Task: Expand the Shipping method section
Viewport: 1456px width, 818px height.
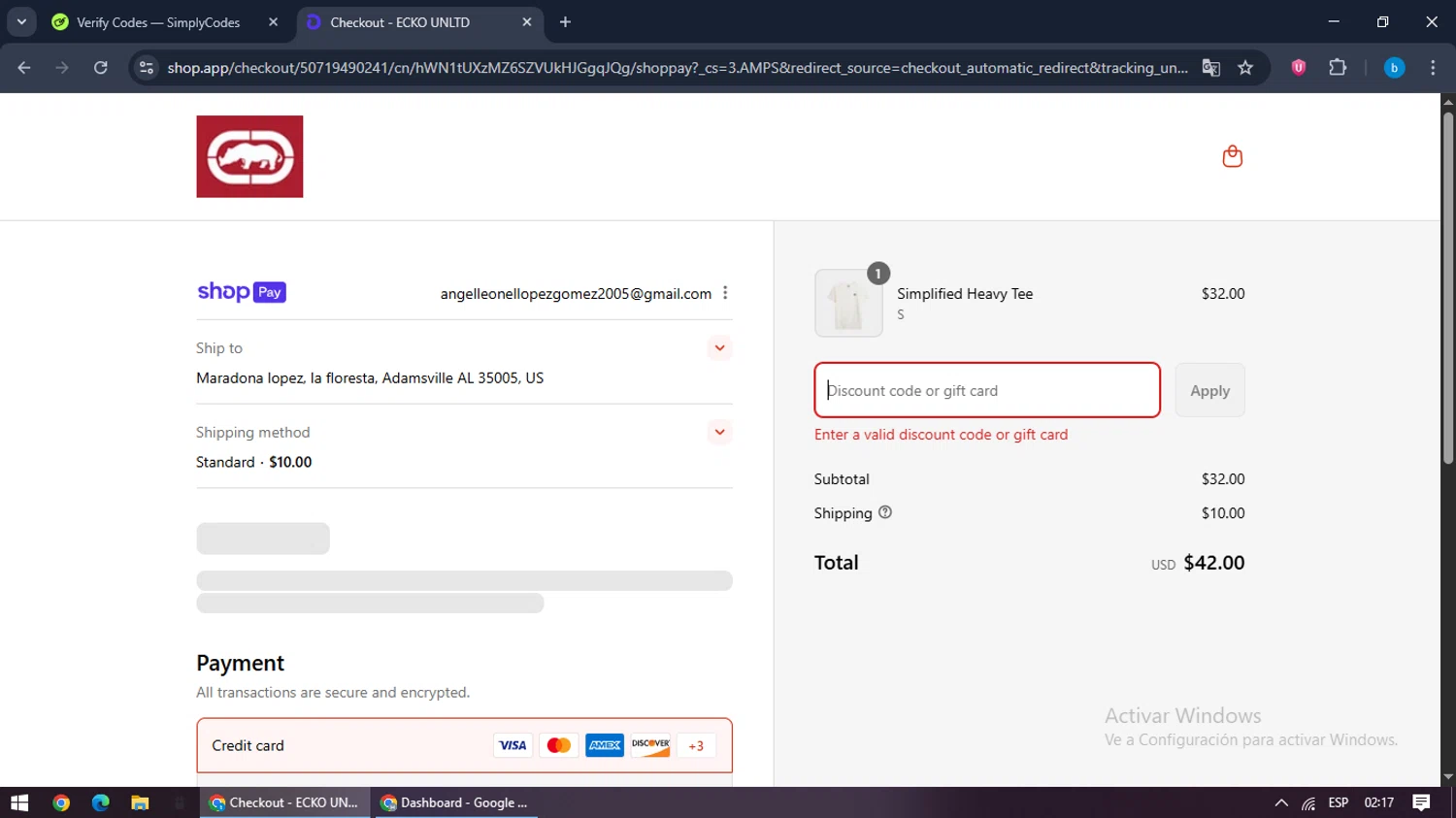Action: (x=719, y=432)
